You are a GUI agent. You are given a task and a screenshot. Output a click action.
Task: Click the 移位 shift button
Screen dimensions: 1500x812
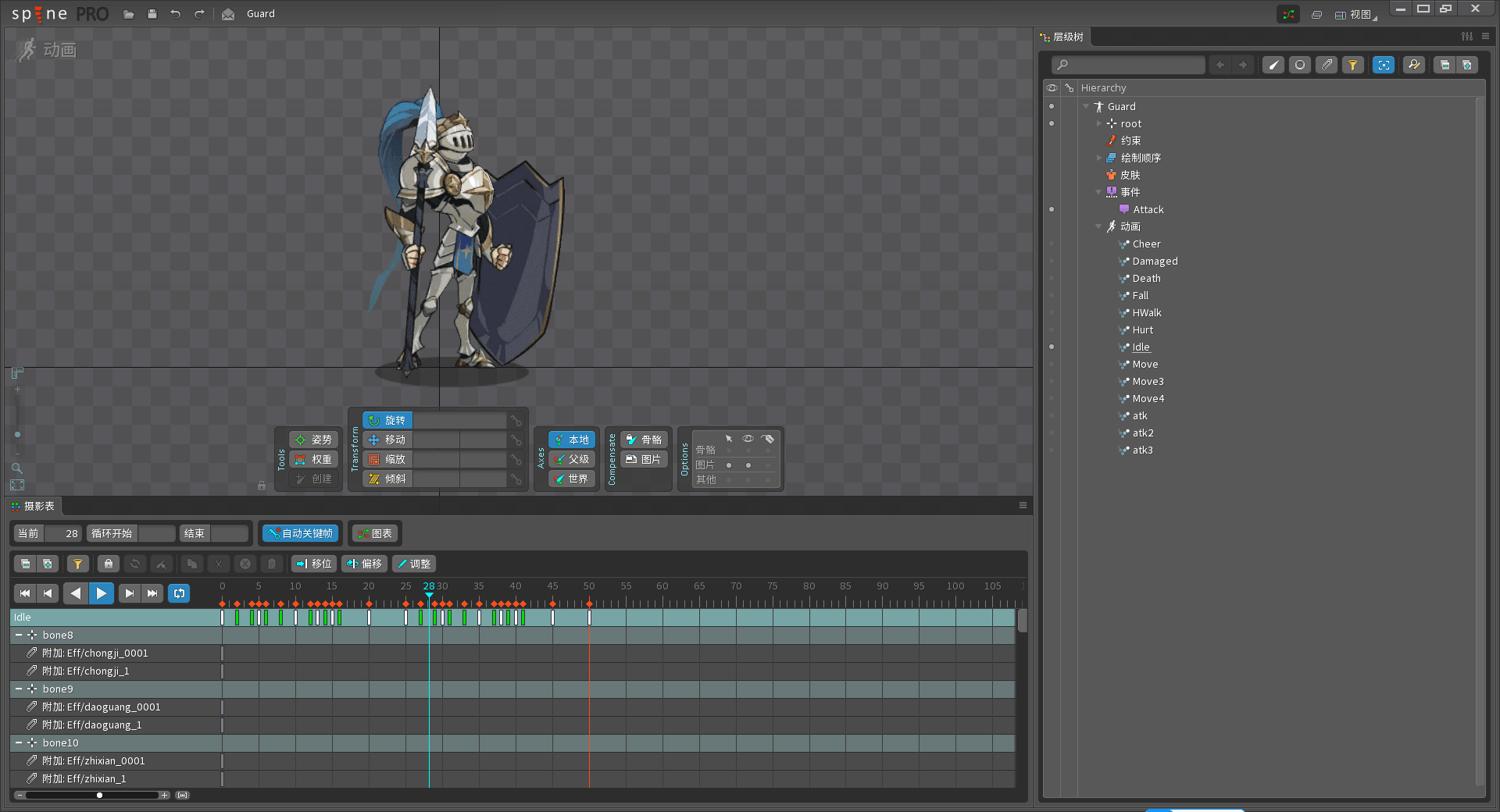point(314,564)
